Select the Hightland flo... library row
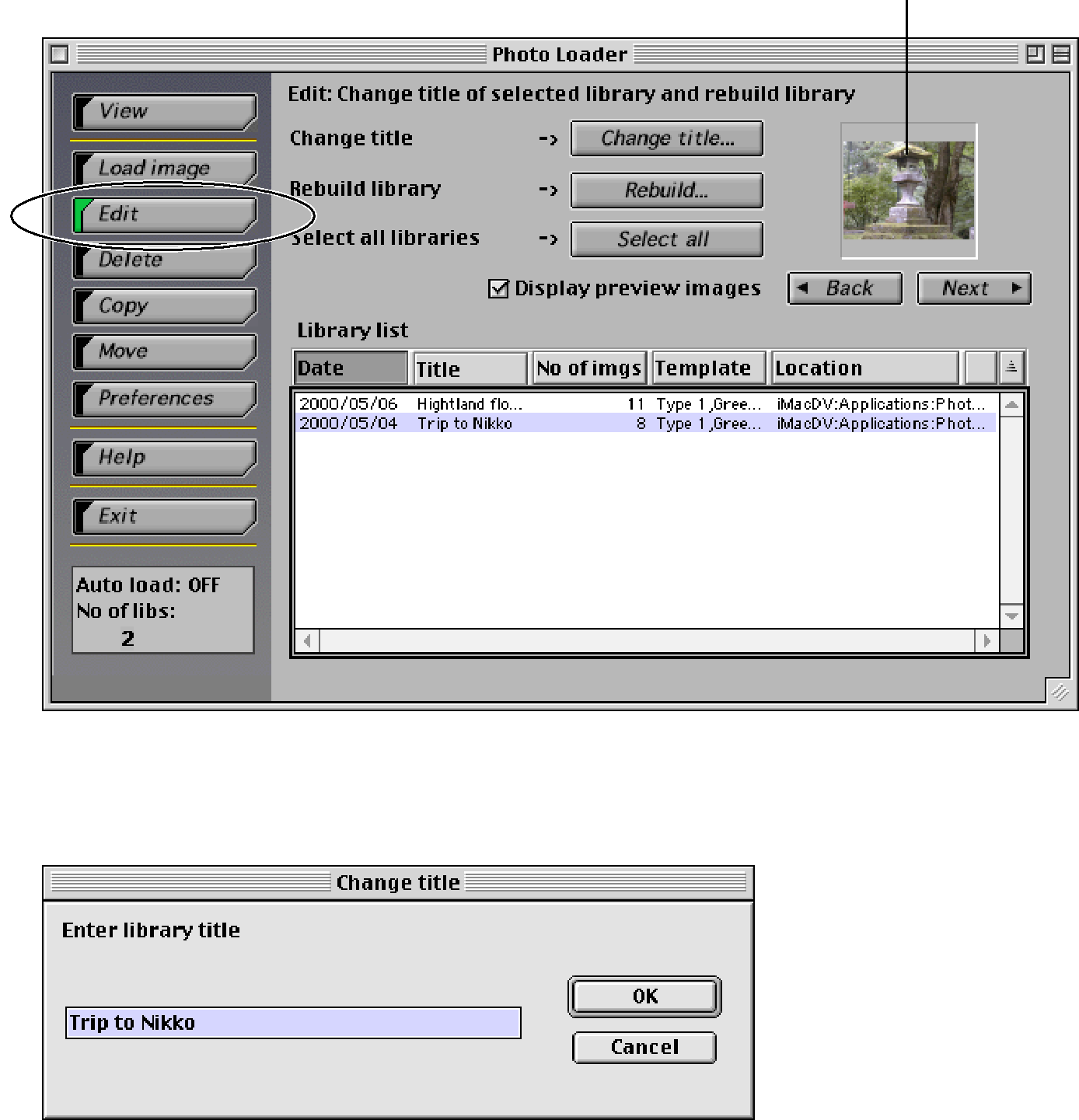1079x1120 pixels. pos(645,404)
